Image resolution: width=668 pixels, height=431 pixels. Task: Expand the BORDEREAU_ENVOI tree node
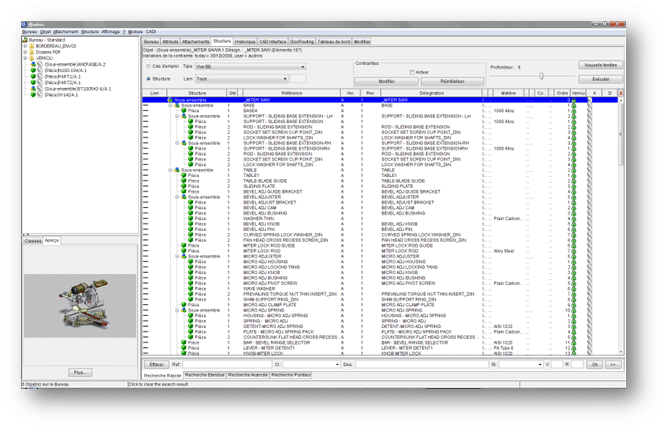25,46
